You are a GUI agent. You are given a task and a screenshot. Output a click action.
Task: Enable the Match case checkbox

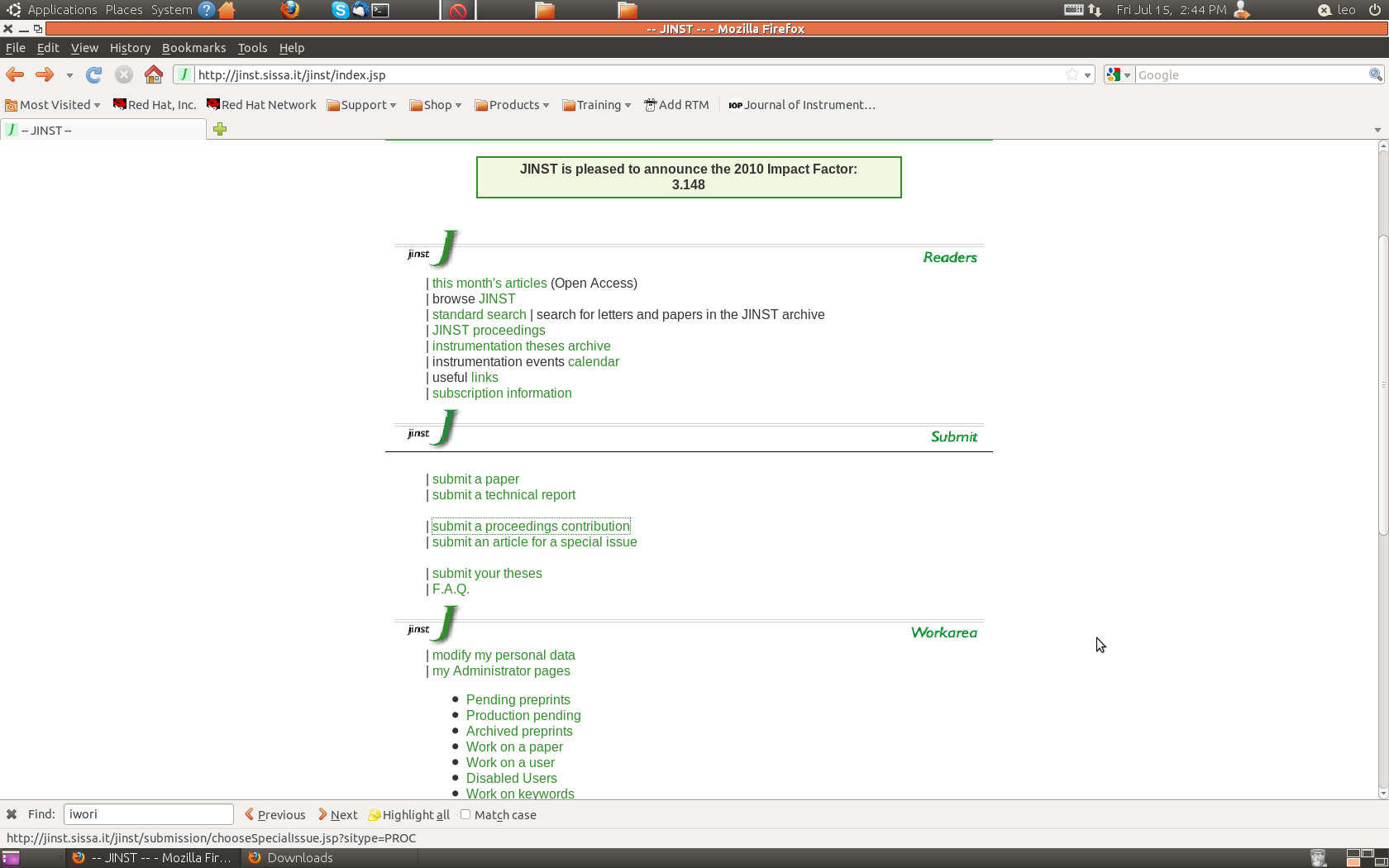(x=465, y=814)
